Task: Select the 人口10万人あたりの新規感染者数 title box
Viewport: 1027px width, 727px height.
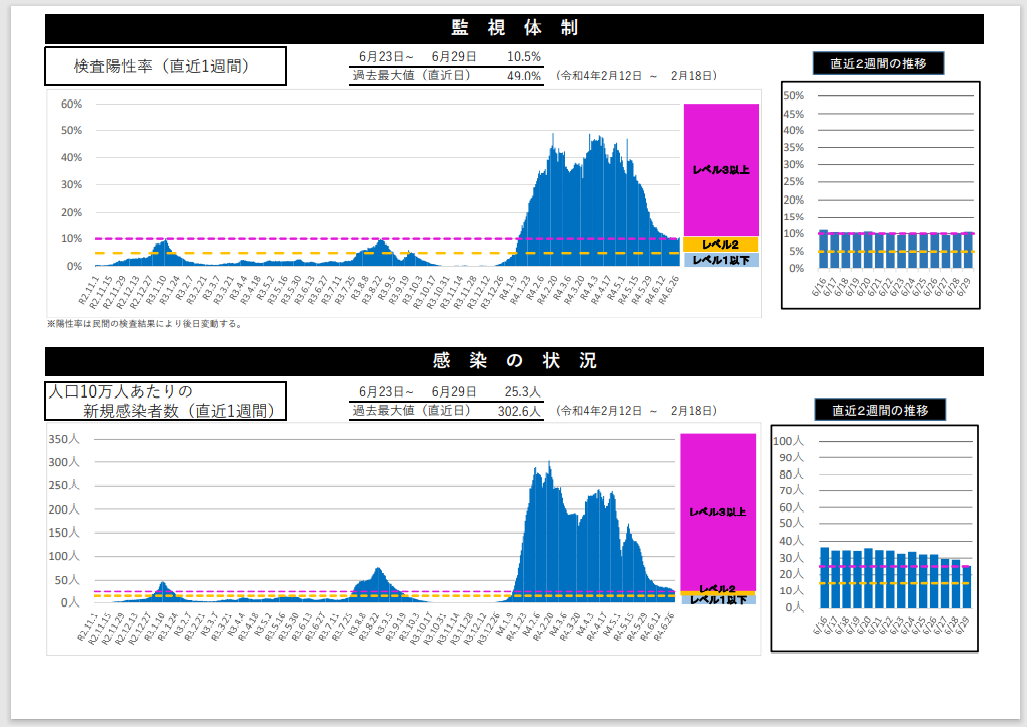Action: tap(165, 400)
